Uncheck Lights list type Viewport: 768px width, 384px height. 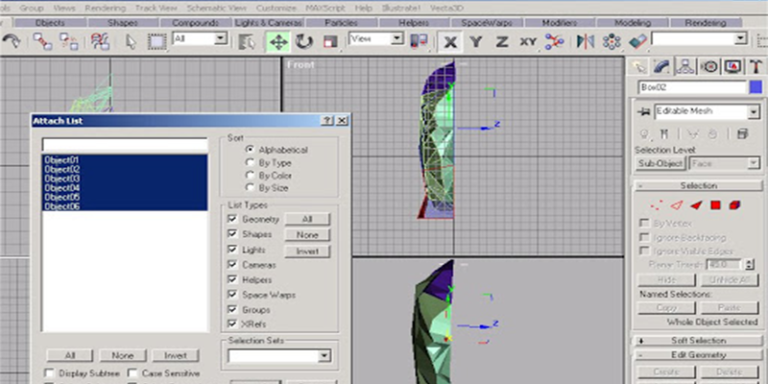232,249
